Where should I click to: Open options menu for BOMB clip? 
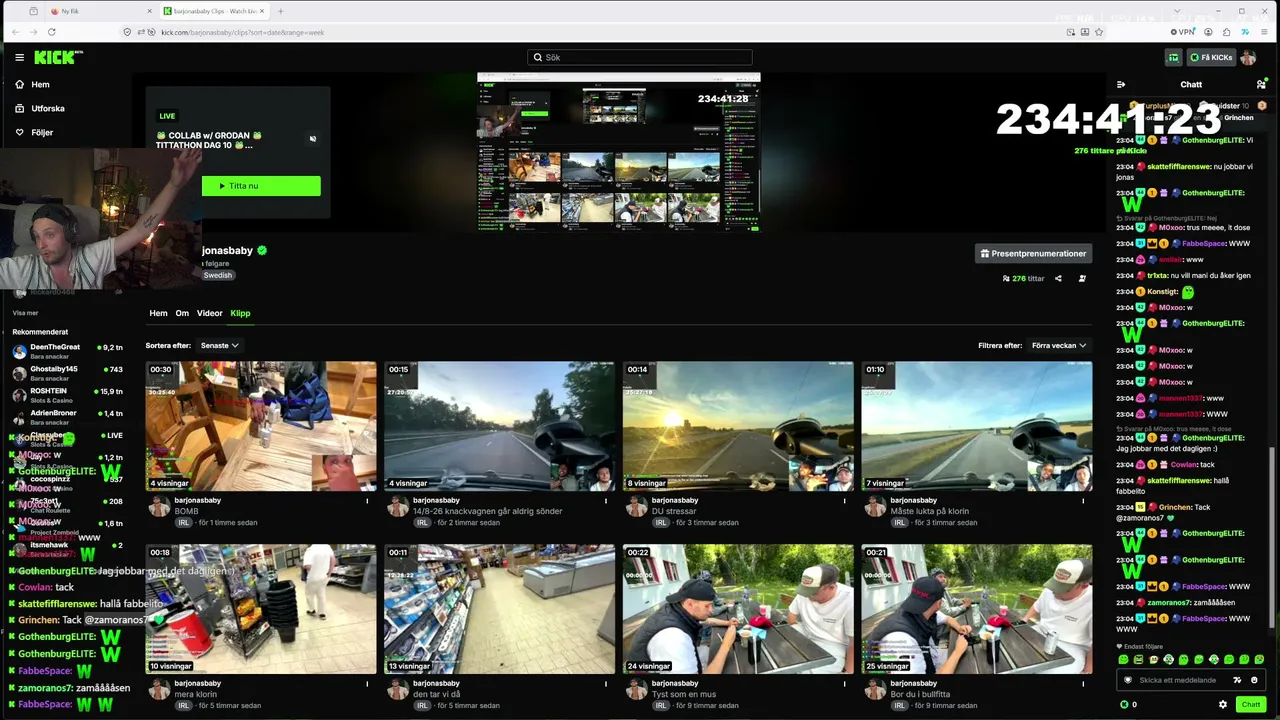click(367, 501)
